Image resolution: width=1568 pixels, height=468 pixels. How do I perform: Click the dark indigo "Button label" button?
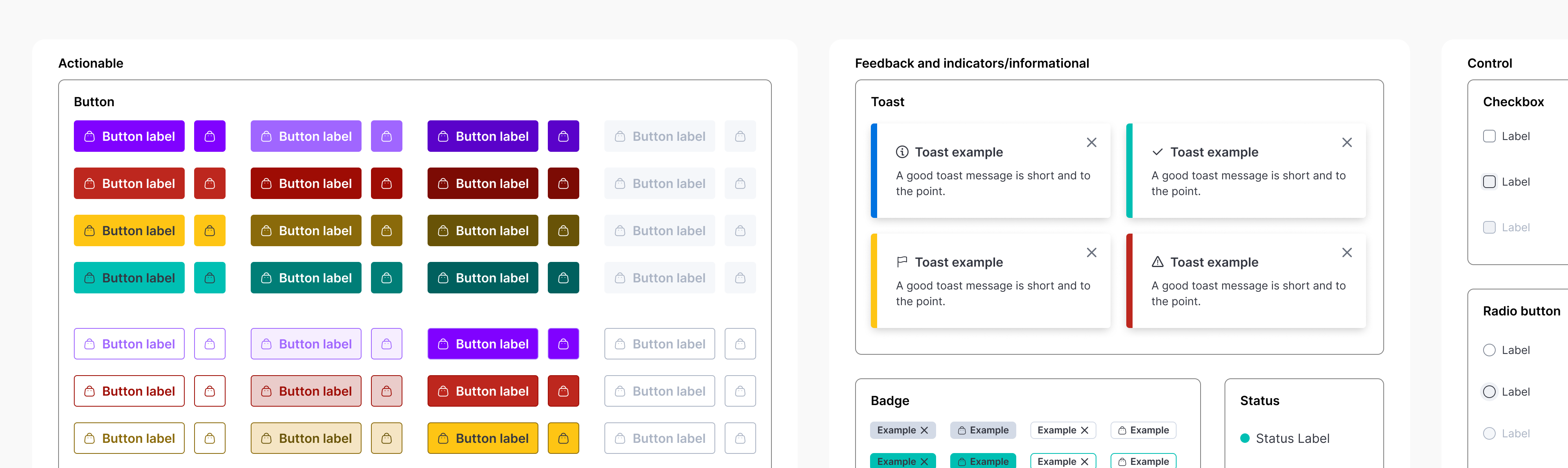click(483, 136)
